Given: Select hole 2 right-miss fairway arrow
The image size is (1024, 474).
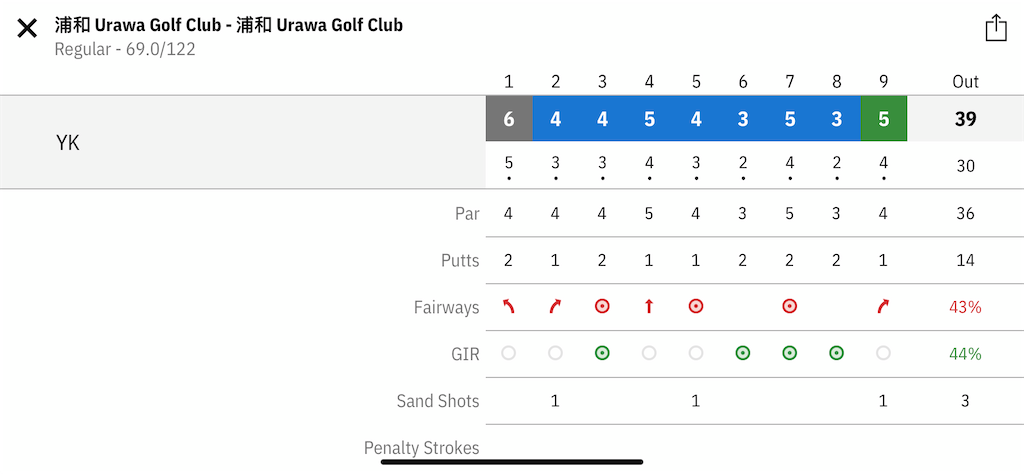Looking at the screenshot, I should click(x=555, y=306).
